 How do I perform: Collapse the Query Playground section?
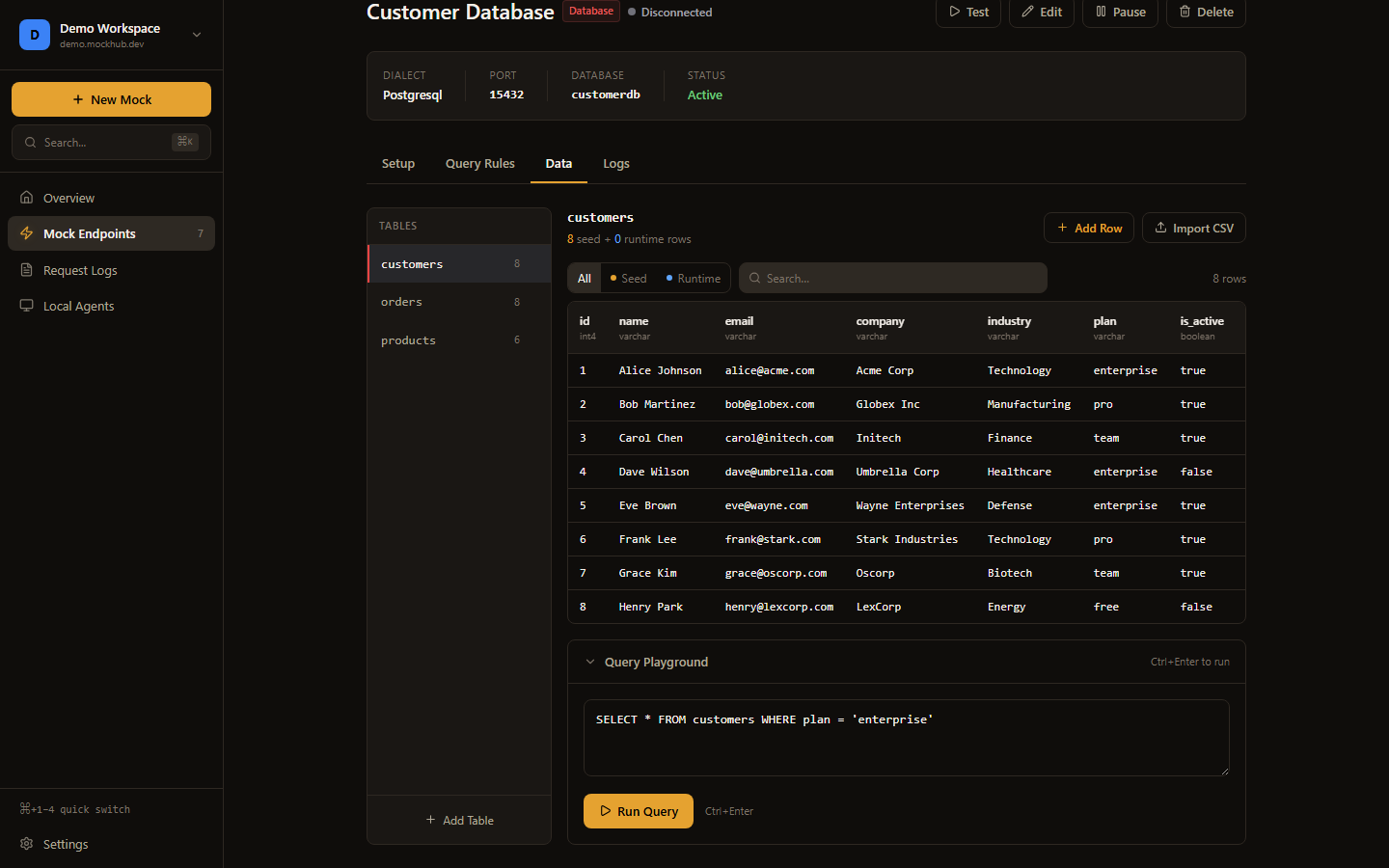pyautogui.click(x=590, y=662)
